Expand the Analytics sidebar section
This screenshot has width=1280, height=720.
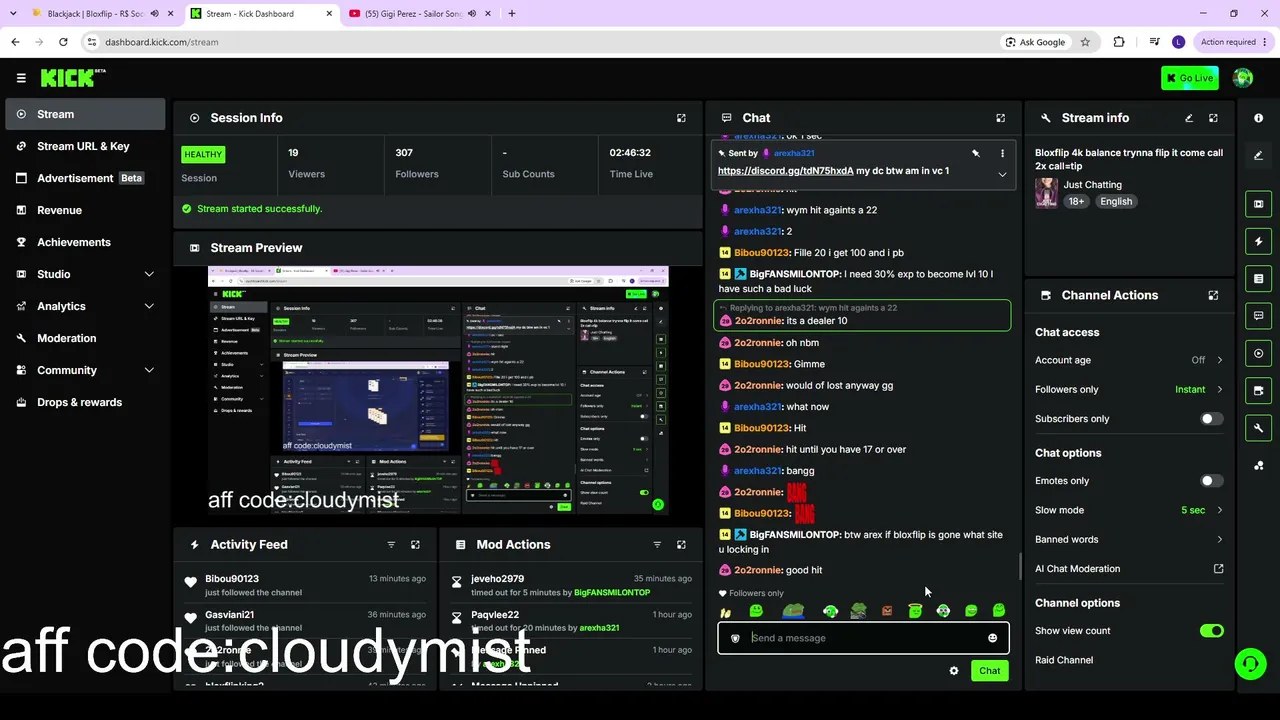(149, 306)
